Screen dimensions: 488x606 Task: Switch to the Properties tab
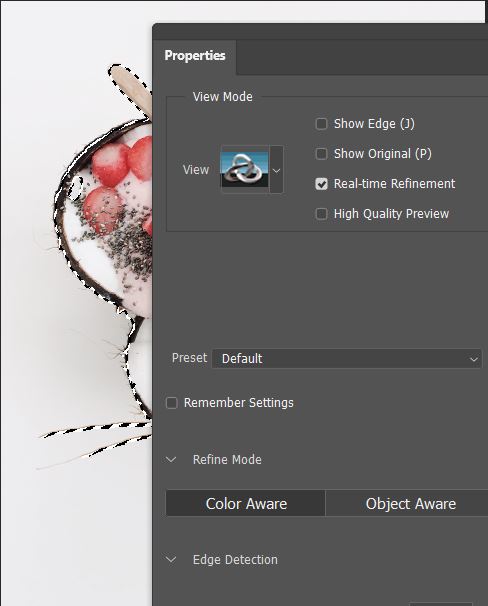[x=195, y=56]
